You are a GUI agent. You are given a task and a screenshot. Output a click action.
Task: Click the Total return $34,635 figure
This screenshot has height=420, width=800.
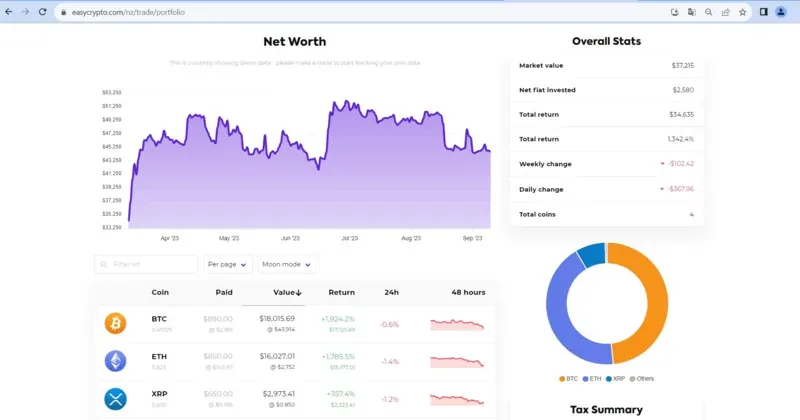(x=682, y=114)
